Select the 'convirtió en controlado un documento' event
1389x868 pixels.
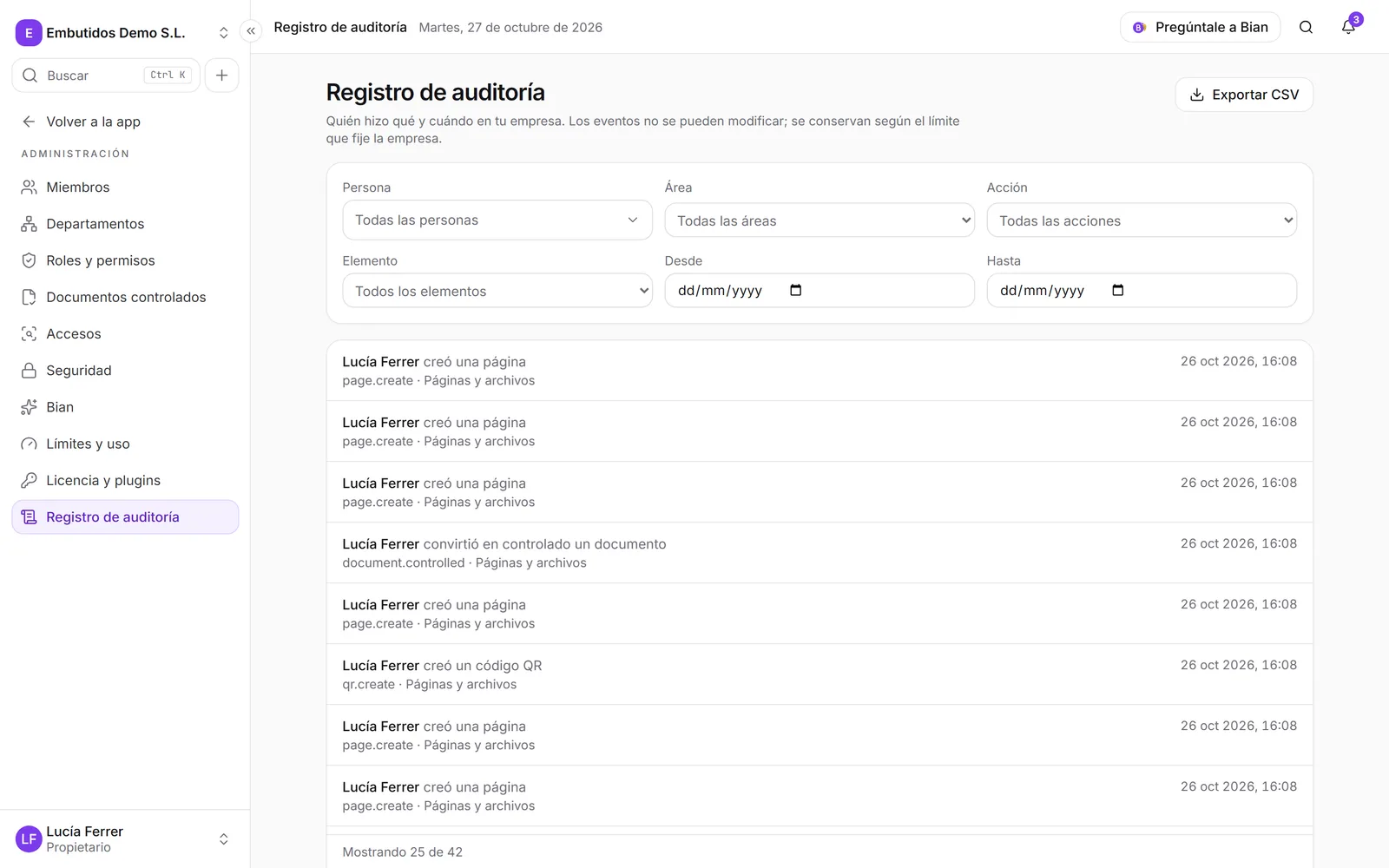tap(820, 553)
